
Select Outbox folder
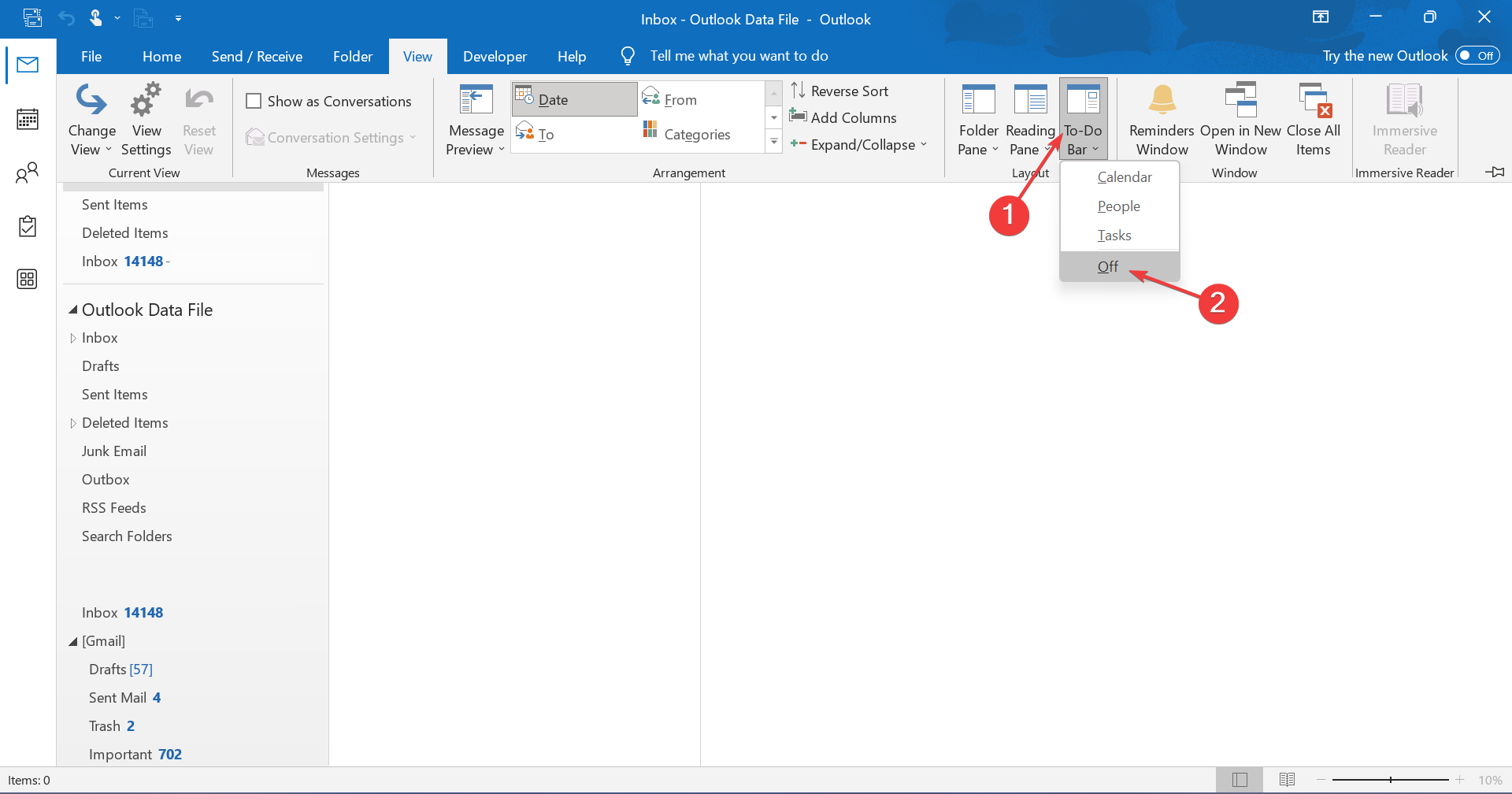(106, 480)
